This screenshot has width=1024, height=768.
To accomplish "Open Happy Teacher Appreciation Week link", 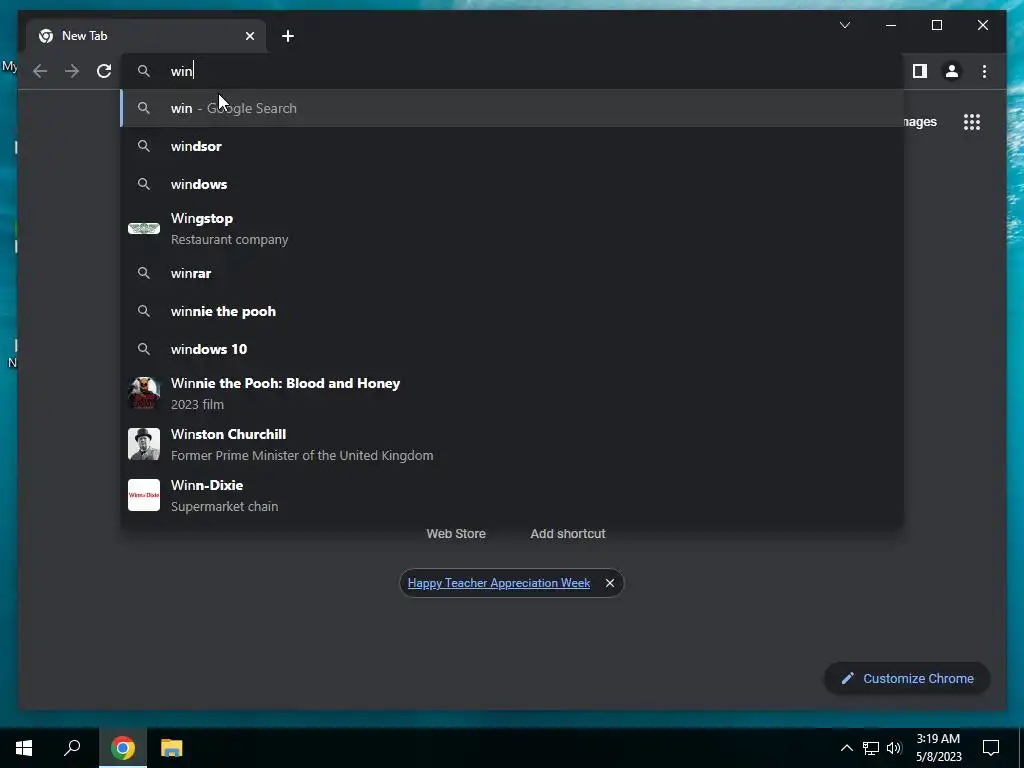I will pyautogui.click(x=498, y=583).
